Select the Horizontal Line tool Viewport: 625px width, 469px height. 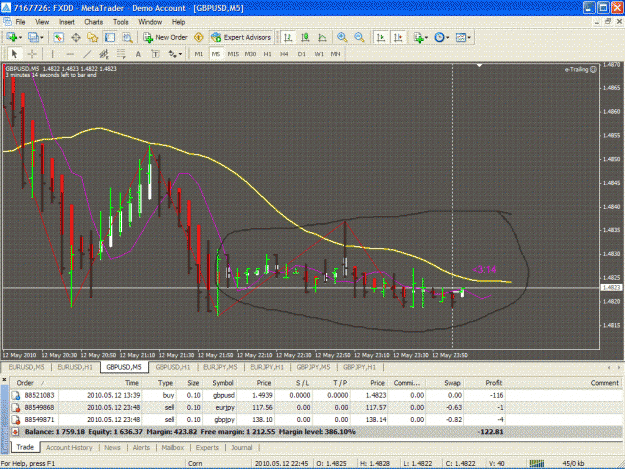70,54
